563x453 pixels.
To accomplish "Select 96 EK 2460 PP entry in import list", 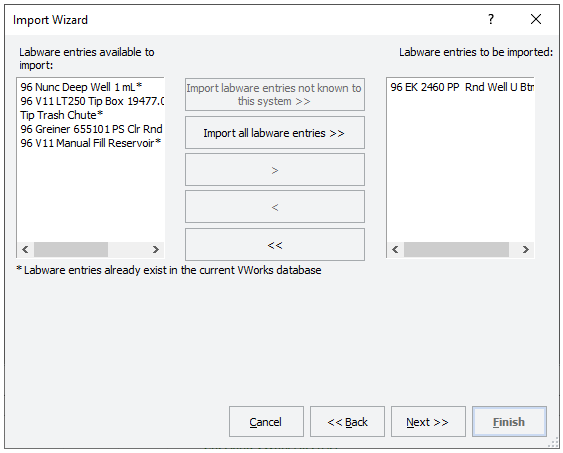I will [x=462, y=87].
